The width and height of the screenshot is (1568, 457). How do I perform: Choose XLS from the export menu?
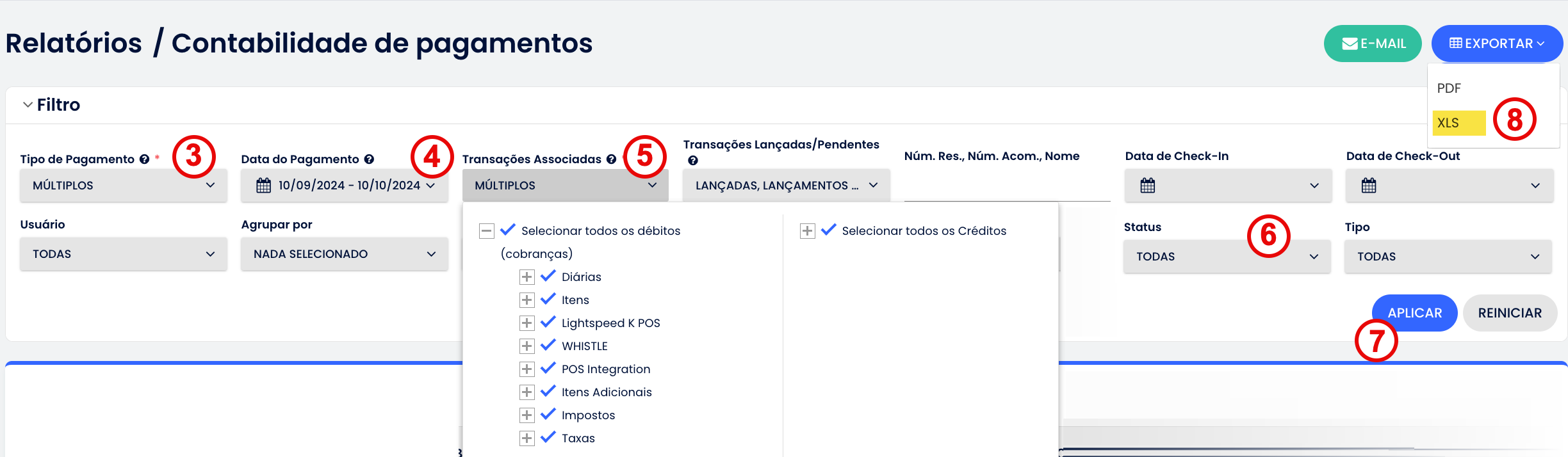1448,123
